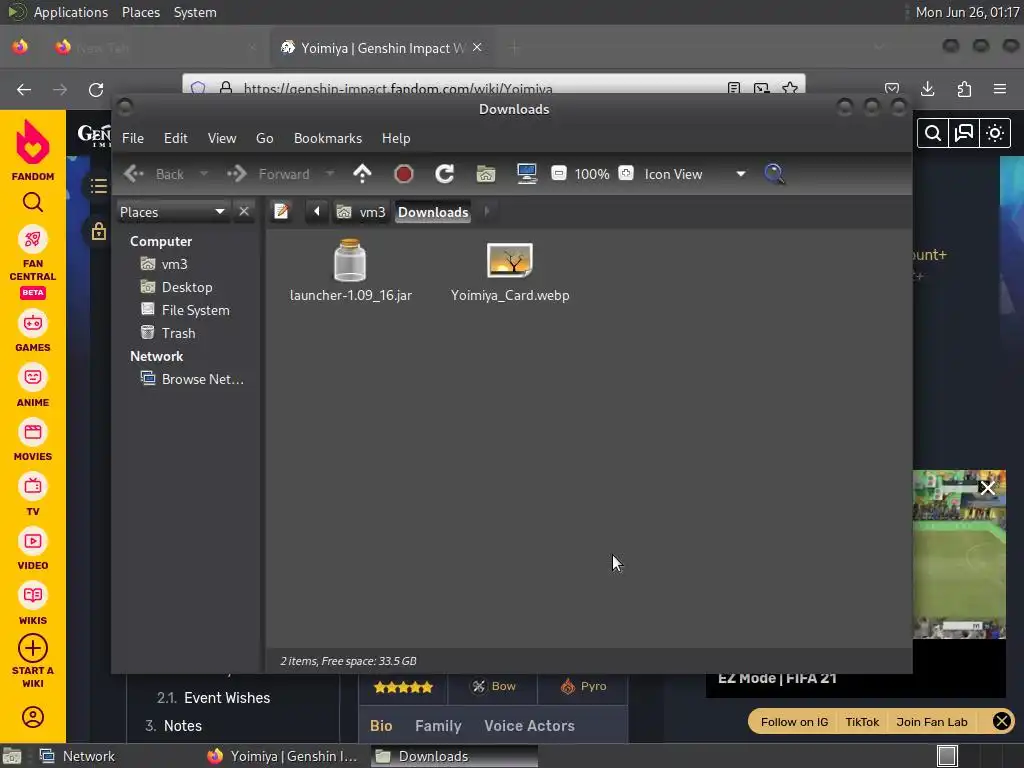
Task: Close the floating video ad
Action: tap(987, 487)
